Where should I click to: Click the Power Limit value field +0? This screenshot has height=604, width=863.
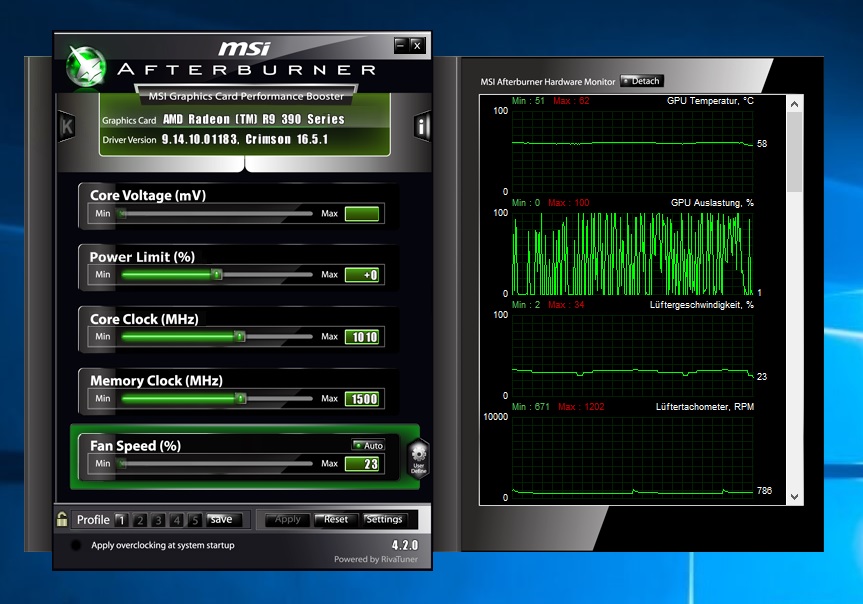click(x=362, y=275)
